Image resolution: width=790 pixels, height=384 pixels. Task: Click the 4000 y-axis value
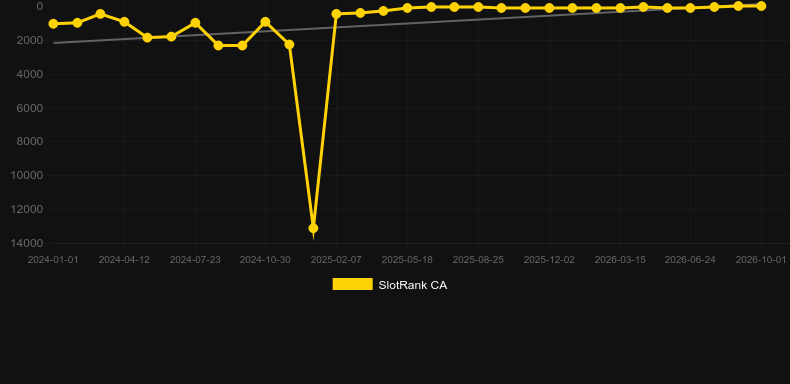coord(30,74)
